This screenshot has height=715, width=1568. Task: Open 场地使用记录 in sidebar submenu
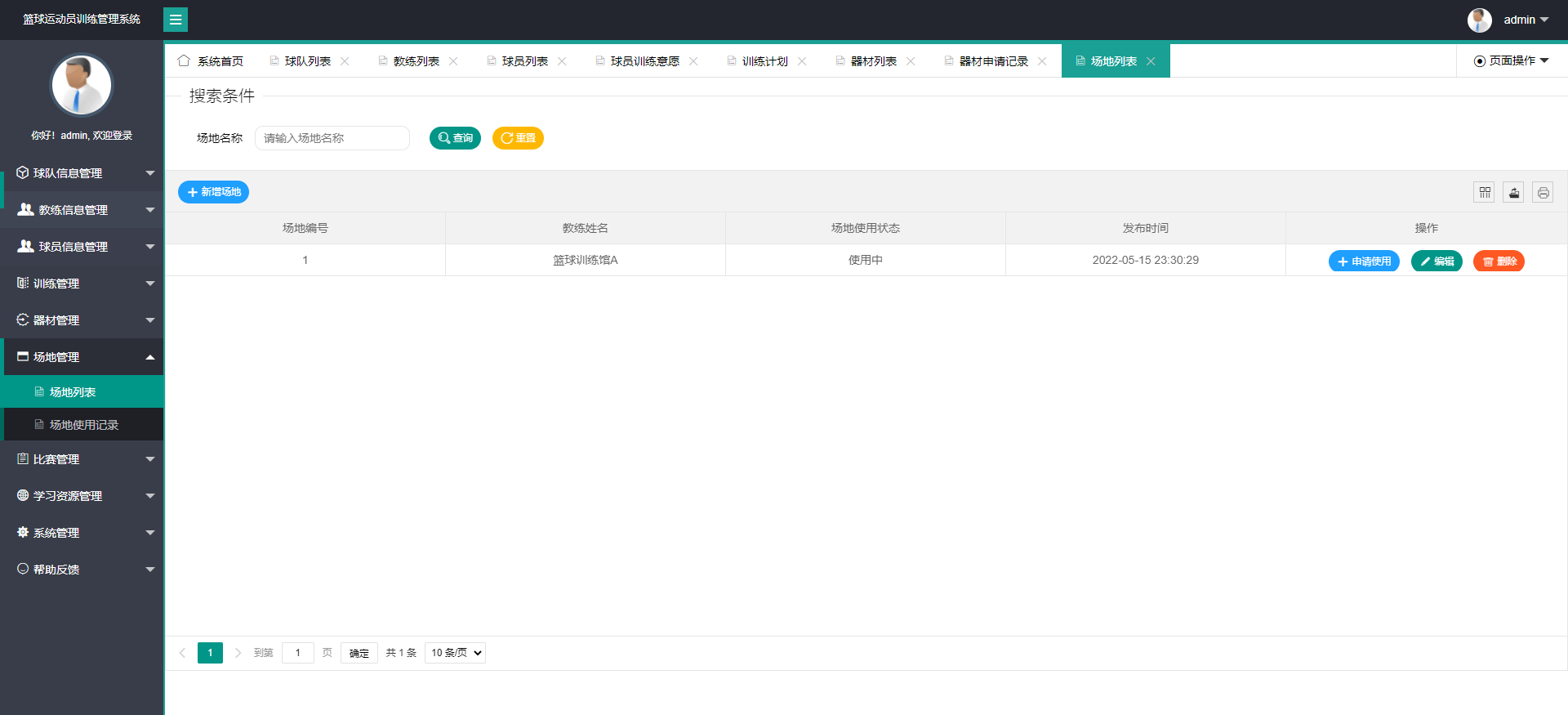[83, 425]
